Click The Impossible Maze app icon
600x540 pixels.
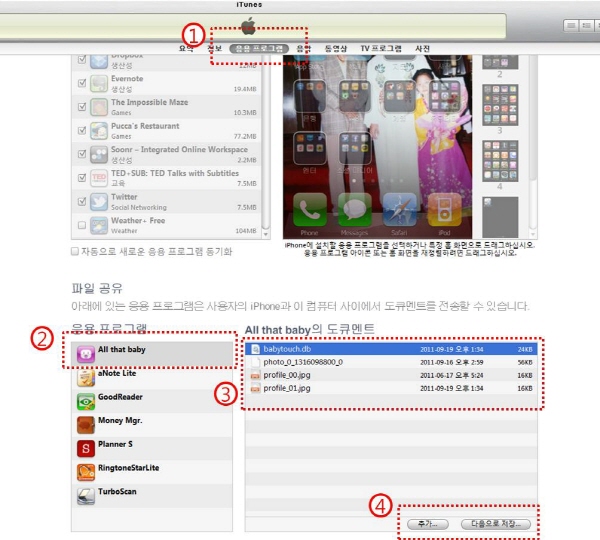(x=99, y=107)
